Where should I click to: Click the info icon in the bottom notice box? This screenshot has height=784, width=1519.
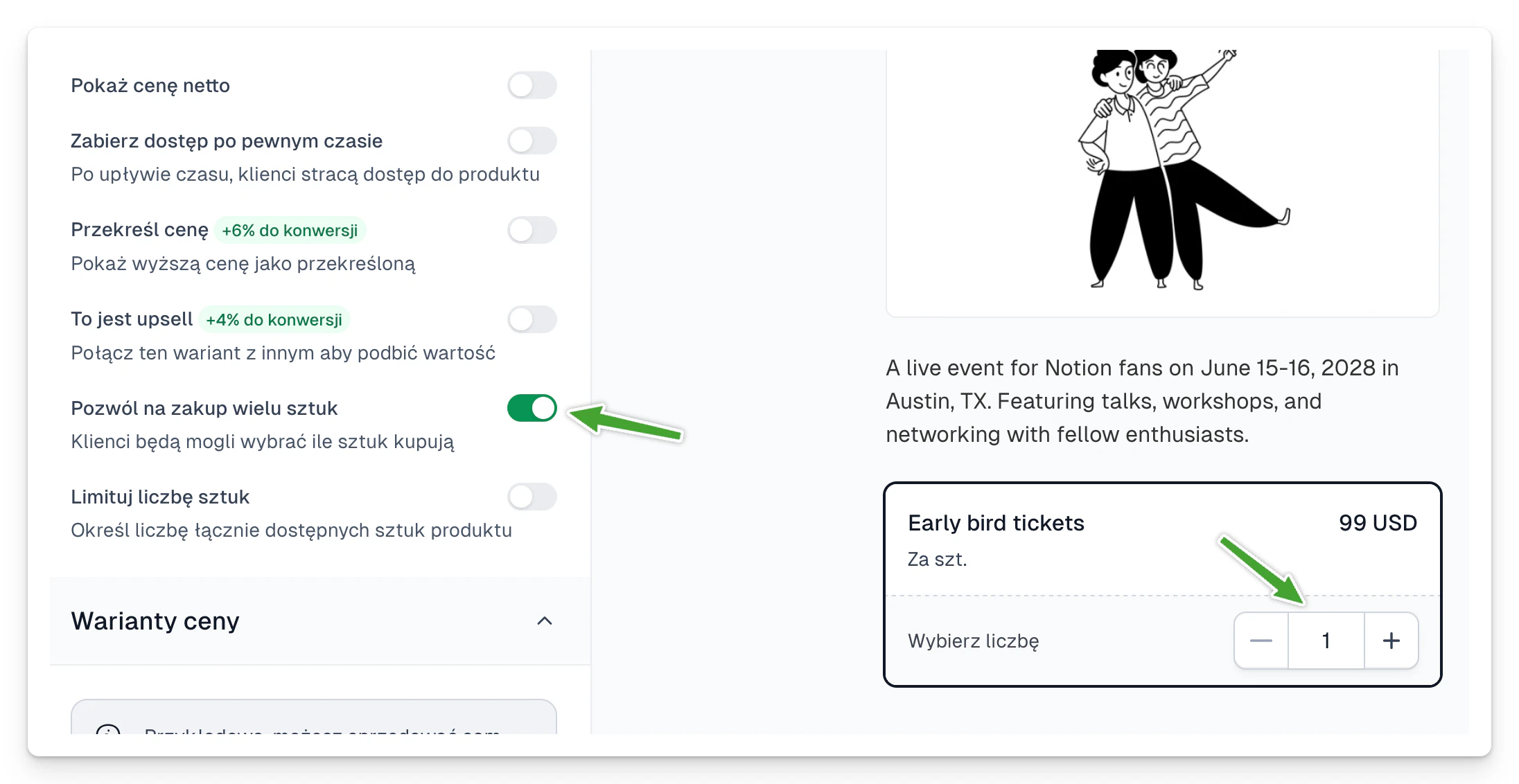[108, 729]
